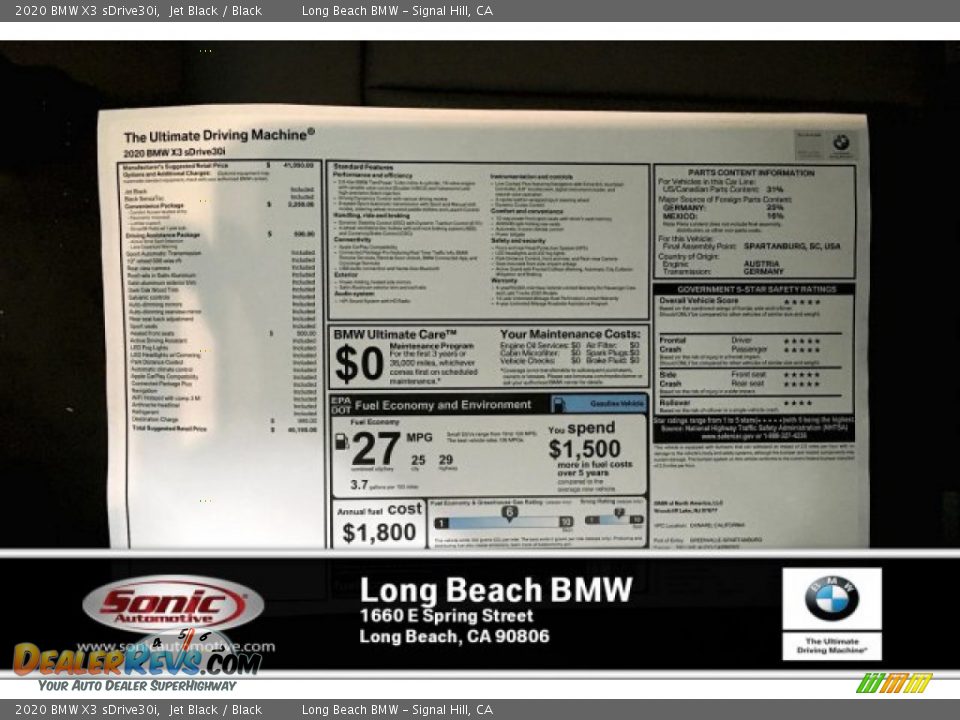Click the '$1,500' fuel cost figure
Image resolution: width=960 pixels, height=720 pixels.
(585, 449)
